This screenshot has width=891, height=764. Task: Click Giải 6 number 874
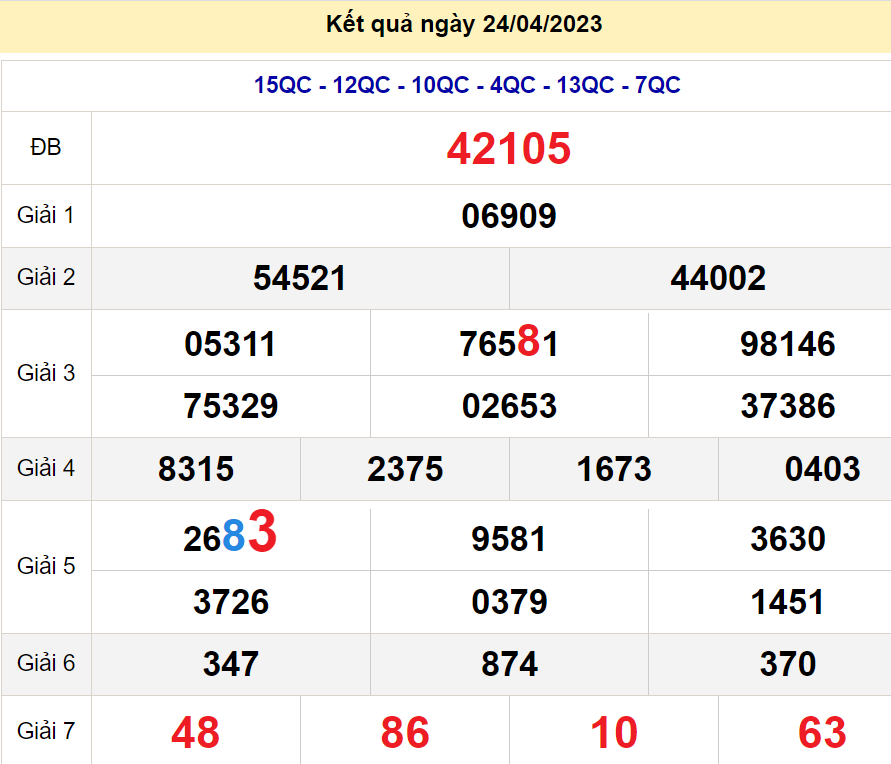click(x=509, y=664)
